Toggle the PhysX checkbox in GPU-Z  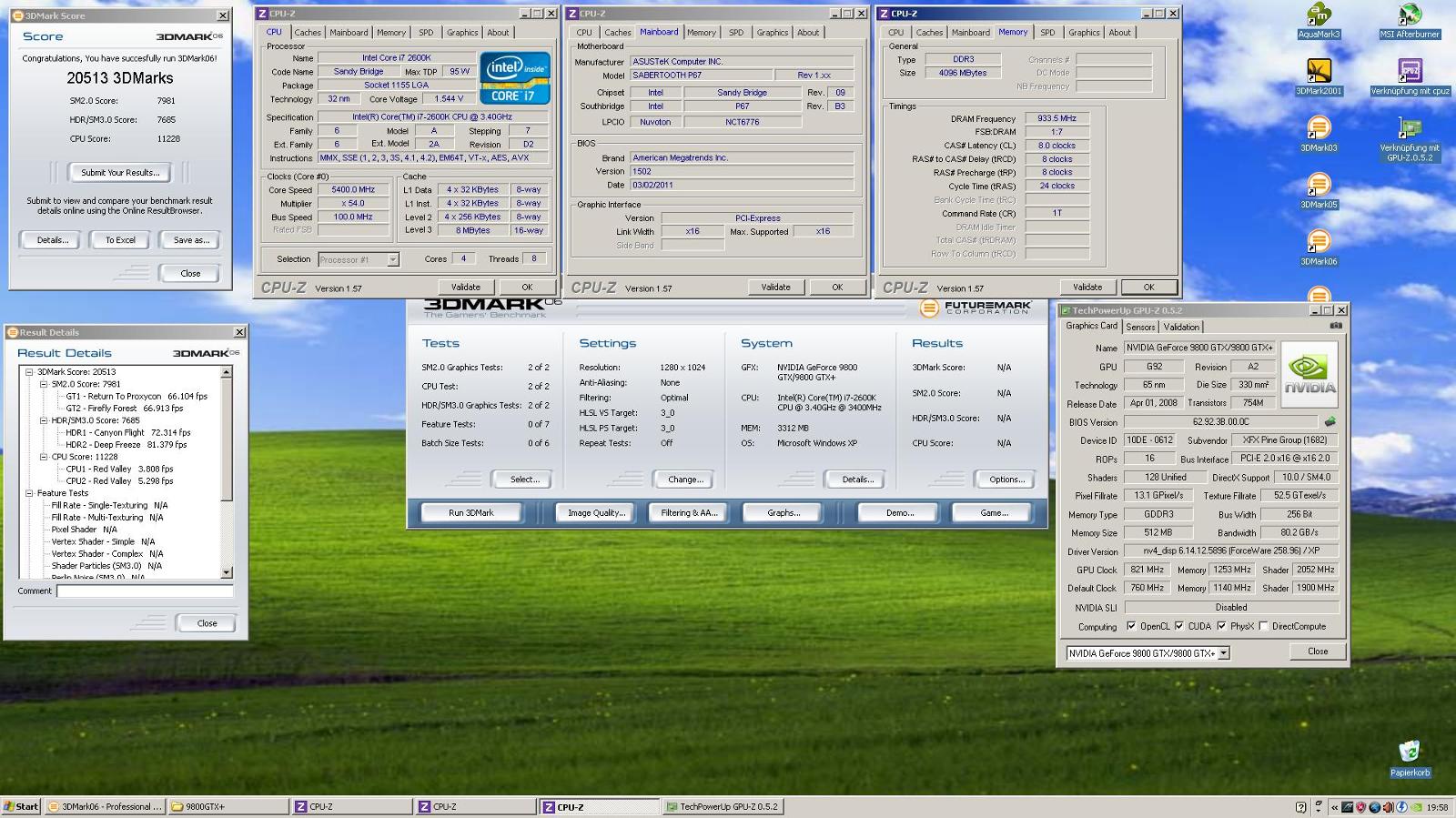(x=1221, y=626)
